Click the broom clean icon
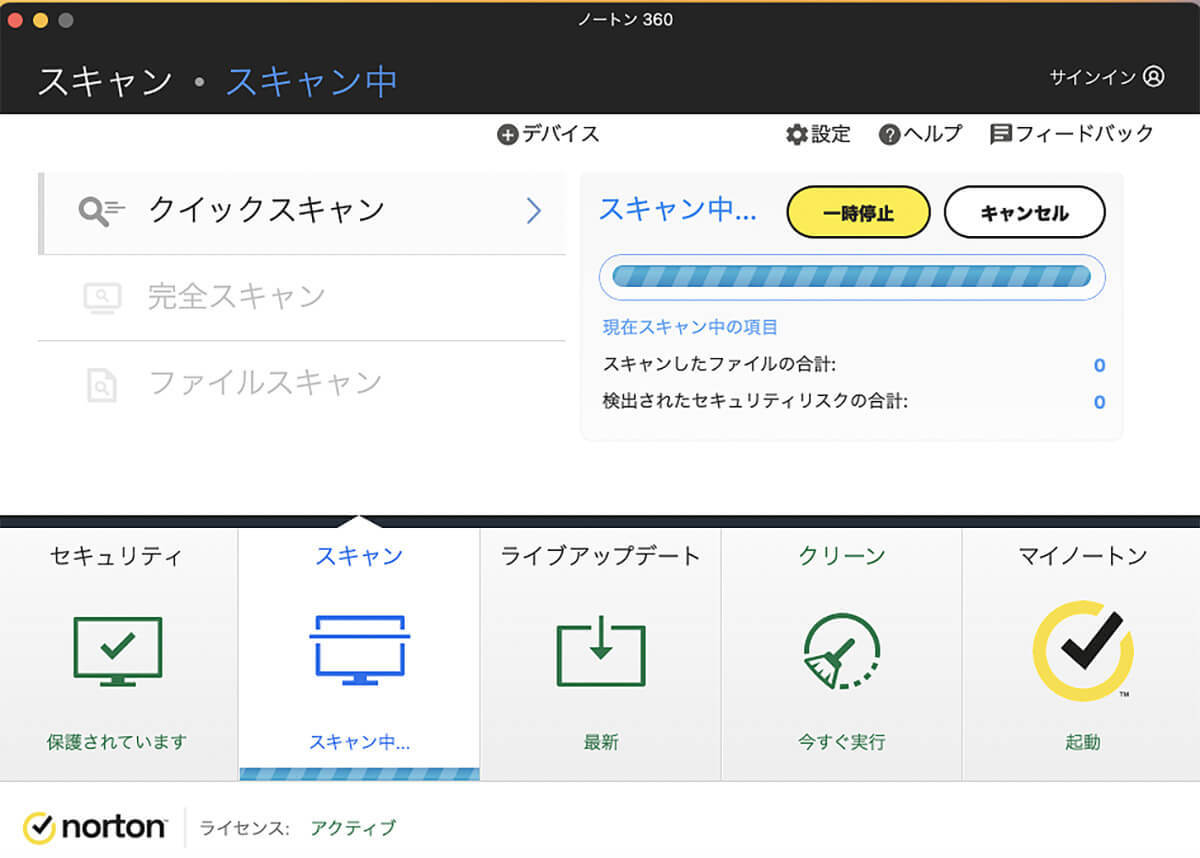This screenshot has height=858, width=1200. (842, 651)
